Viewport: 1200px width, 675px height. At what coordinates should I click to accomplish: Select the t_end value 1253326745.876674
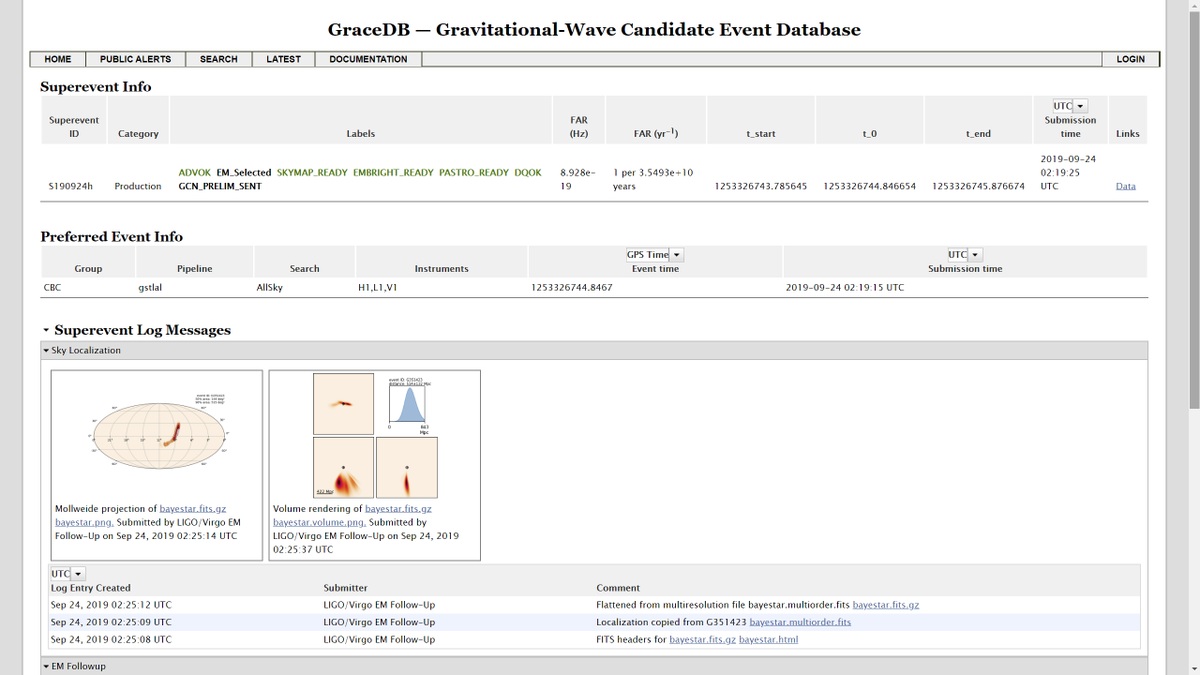click(x=978, y=186)
